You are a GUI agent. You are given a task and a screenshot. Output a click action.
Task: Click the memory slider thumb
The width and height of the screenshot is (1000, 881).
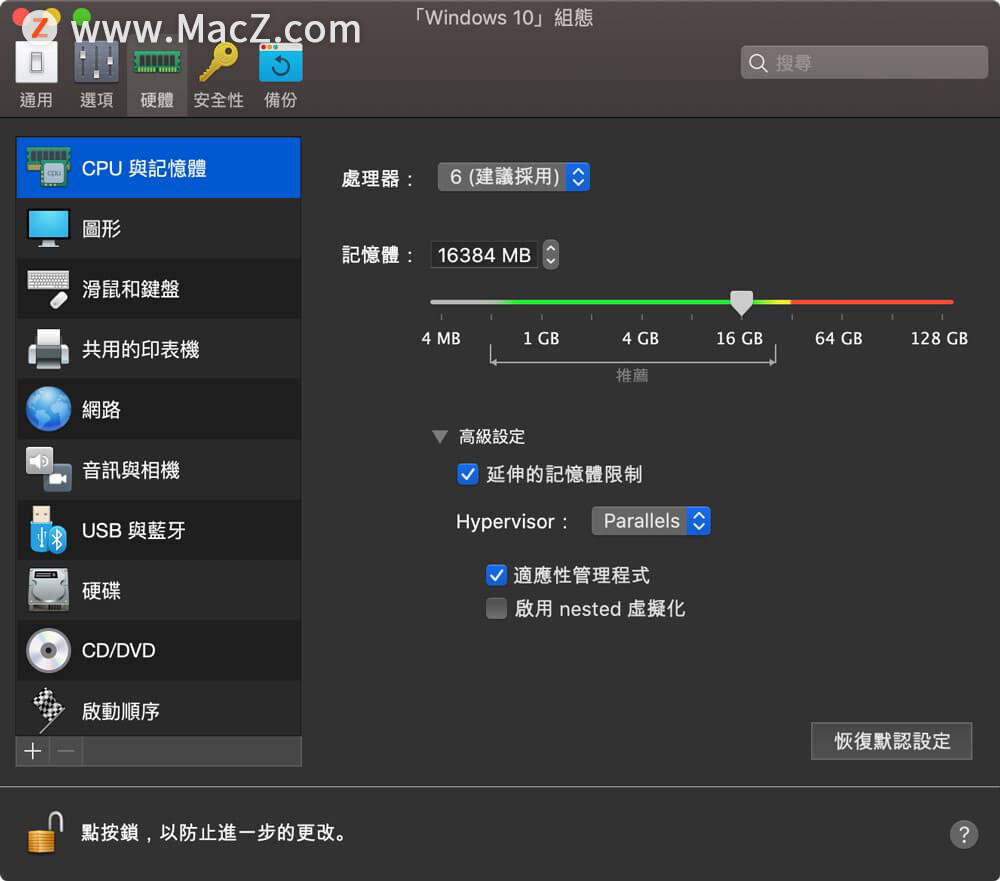741,302
